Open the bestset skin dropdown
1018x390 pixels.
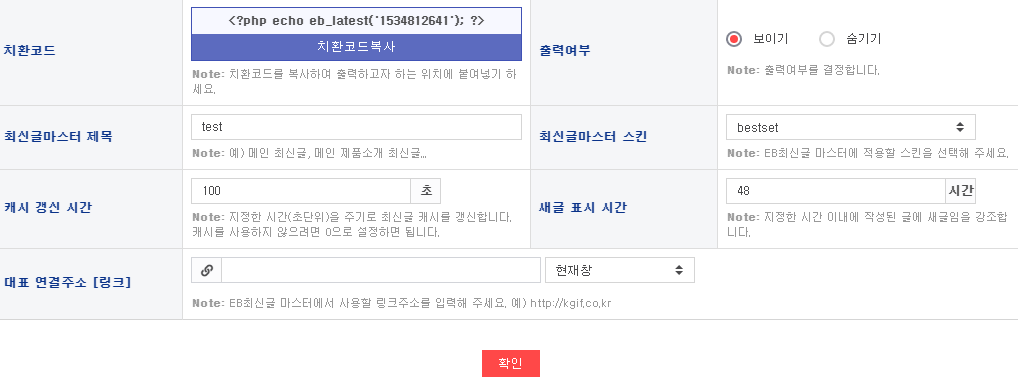(x=850, y=127)
